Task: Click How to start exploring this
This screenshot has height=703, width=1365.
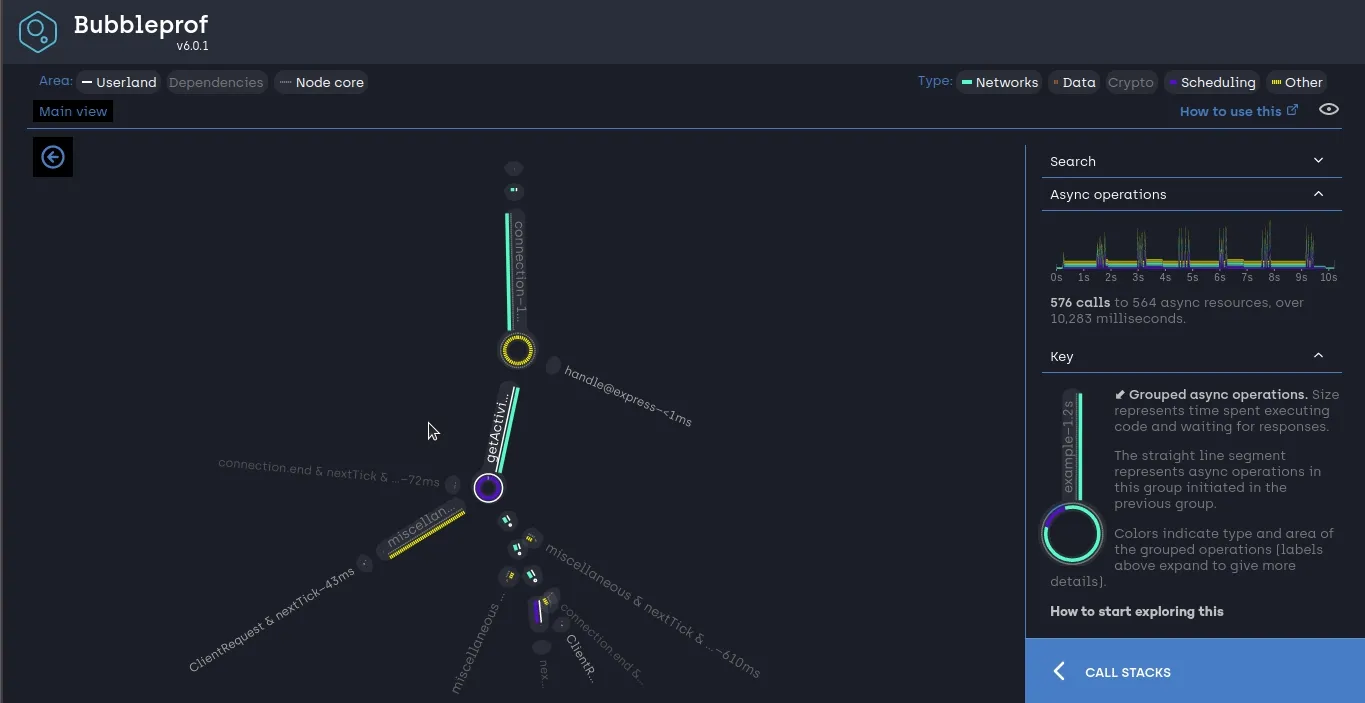Action: (1136, 611)
